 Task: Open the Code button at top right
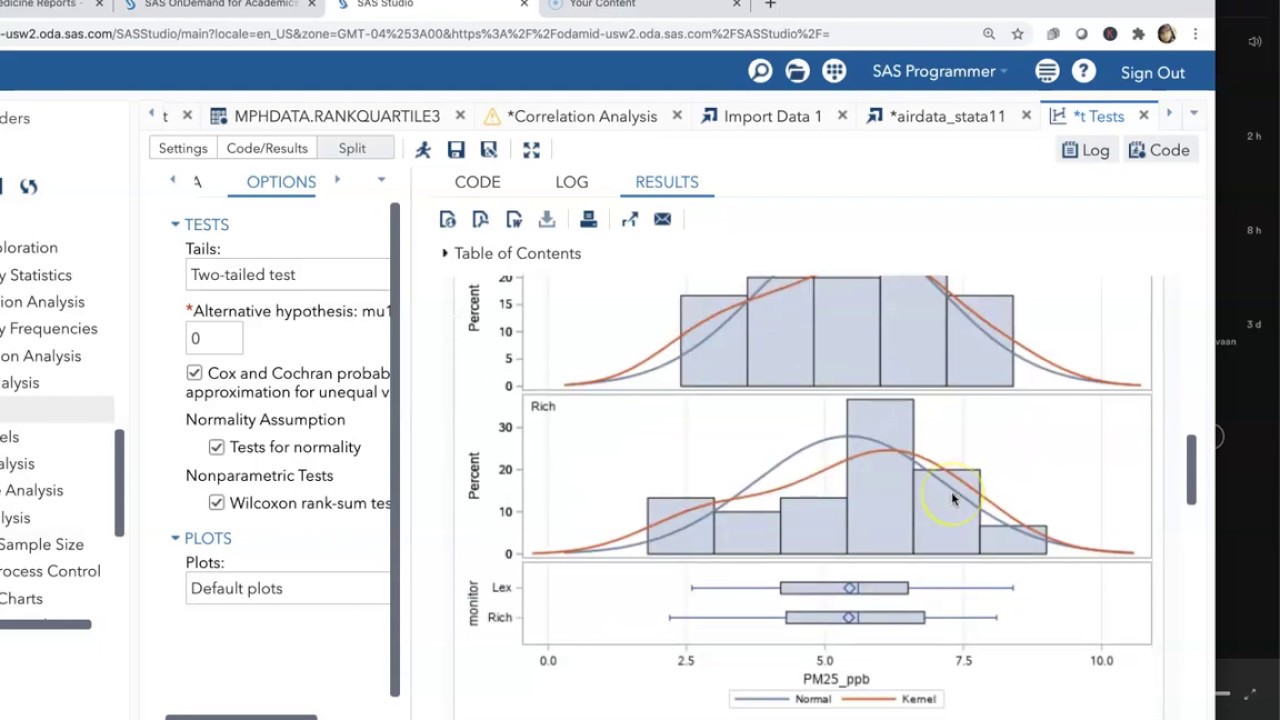coord(1159,150)
